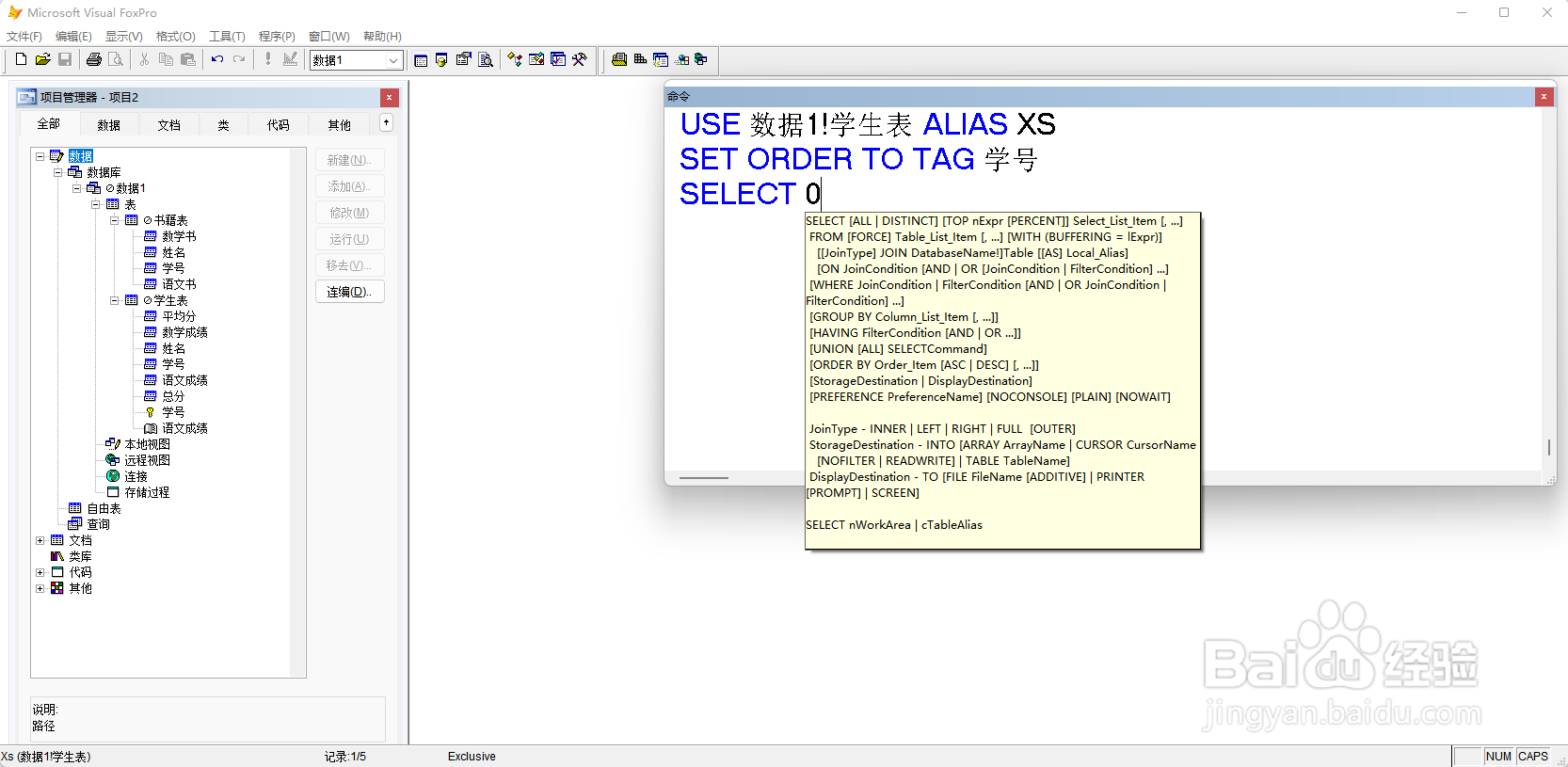Select the 远程视图 tree item
Image resolution: width=1568 pixels, height=767 pixels.
coord(148,460)
